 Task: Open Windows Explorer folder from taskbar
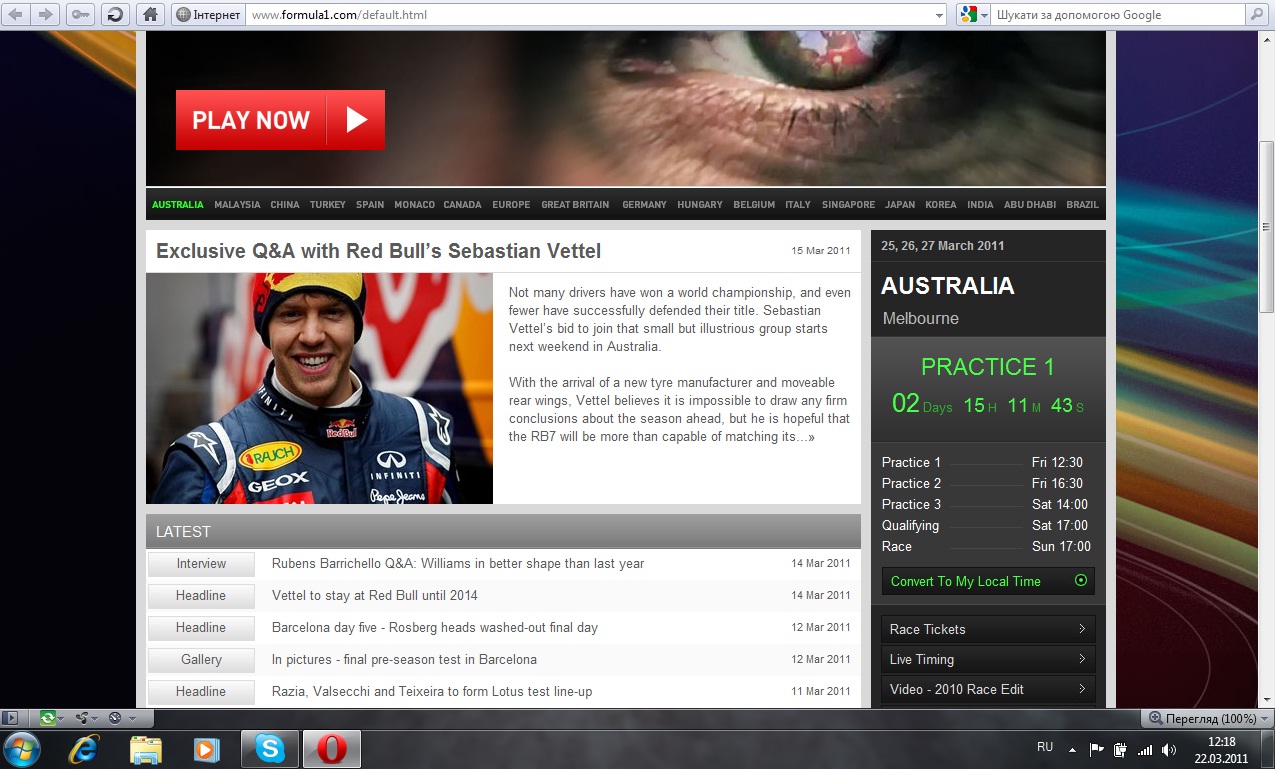coord(146,749)
